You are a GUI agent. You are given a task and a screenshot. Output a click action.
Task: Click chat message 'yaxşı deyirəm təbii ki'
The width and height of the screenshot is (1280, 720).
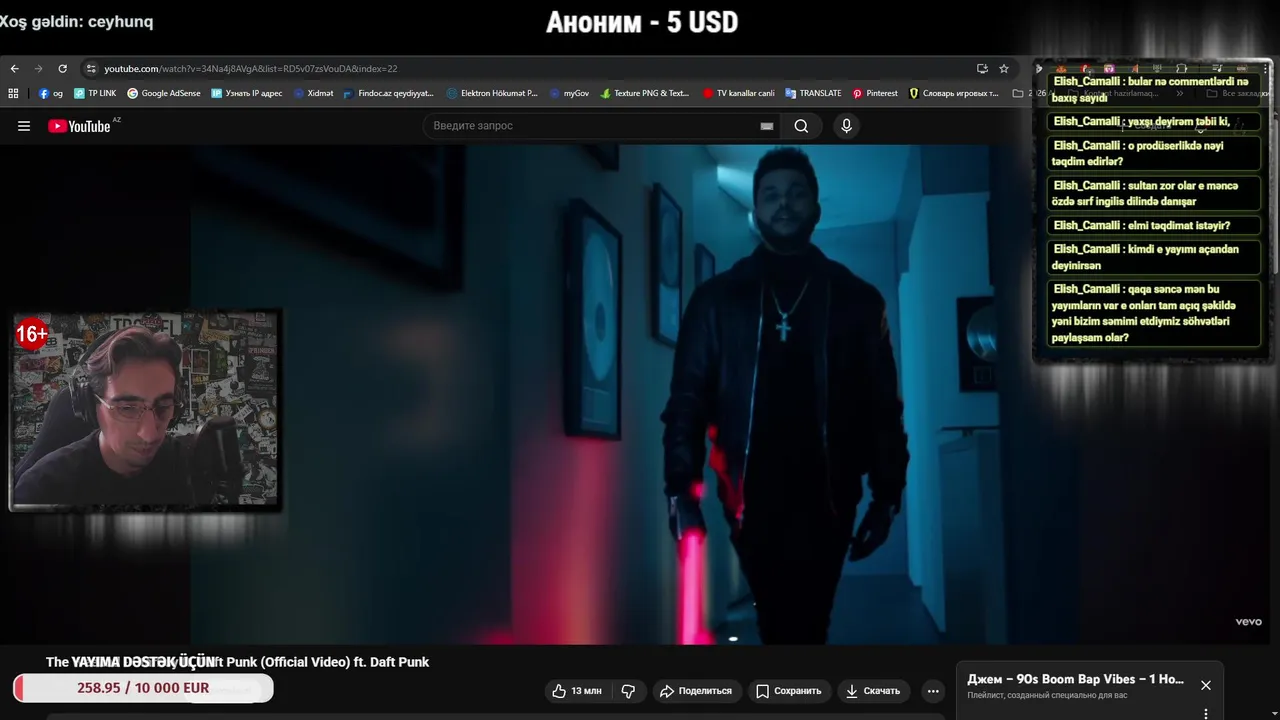coord(1154,122)
